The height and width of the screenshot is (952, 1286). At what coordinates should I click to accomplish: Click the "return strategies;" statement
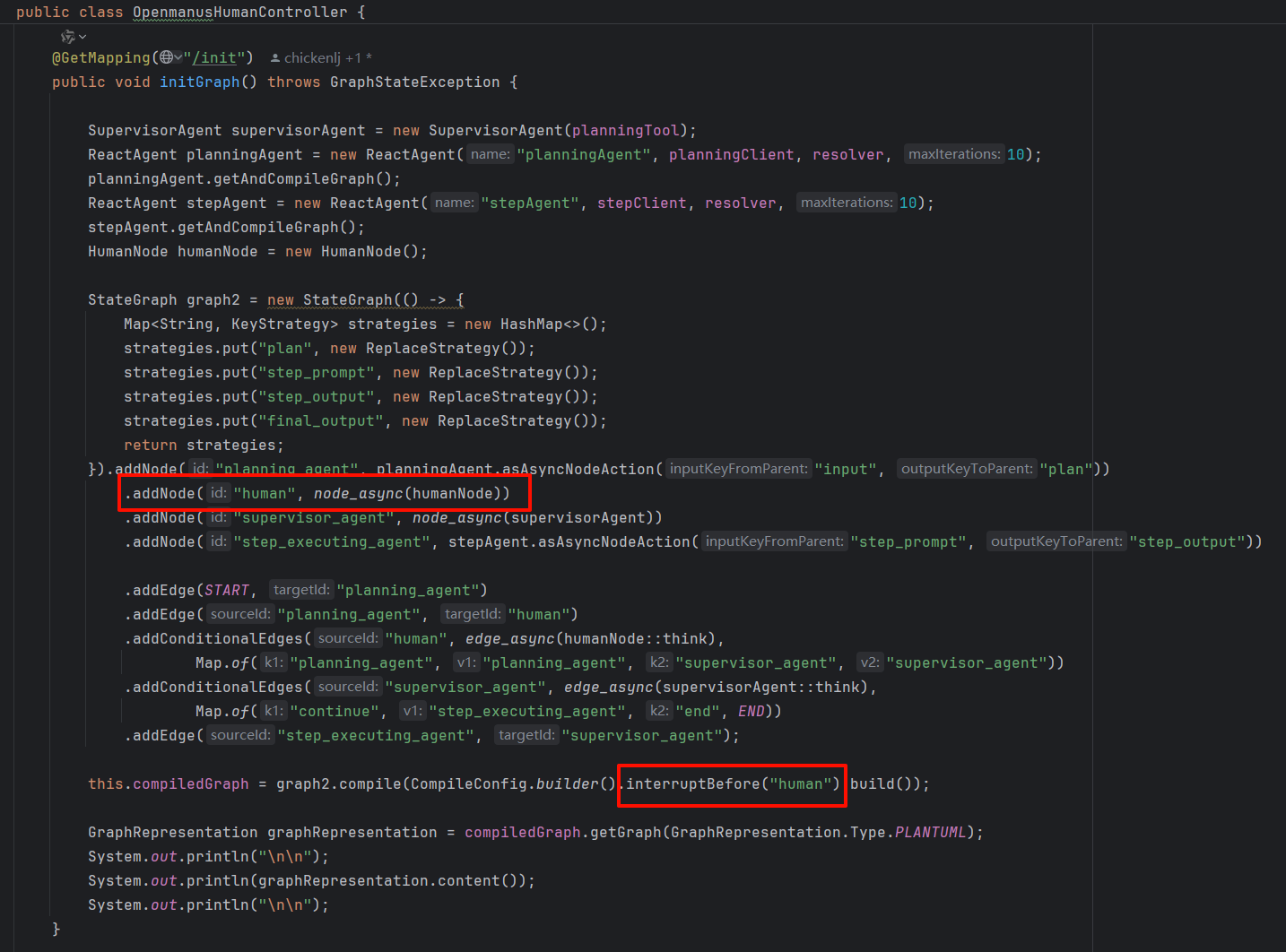[204, 445]
